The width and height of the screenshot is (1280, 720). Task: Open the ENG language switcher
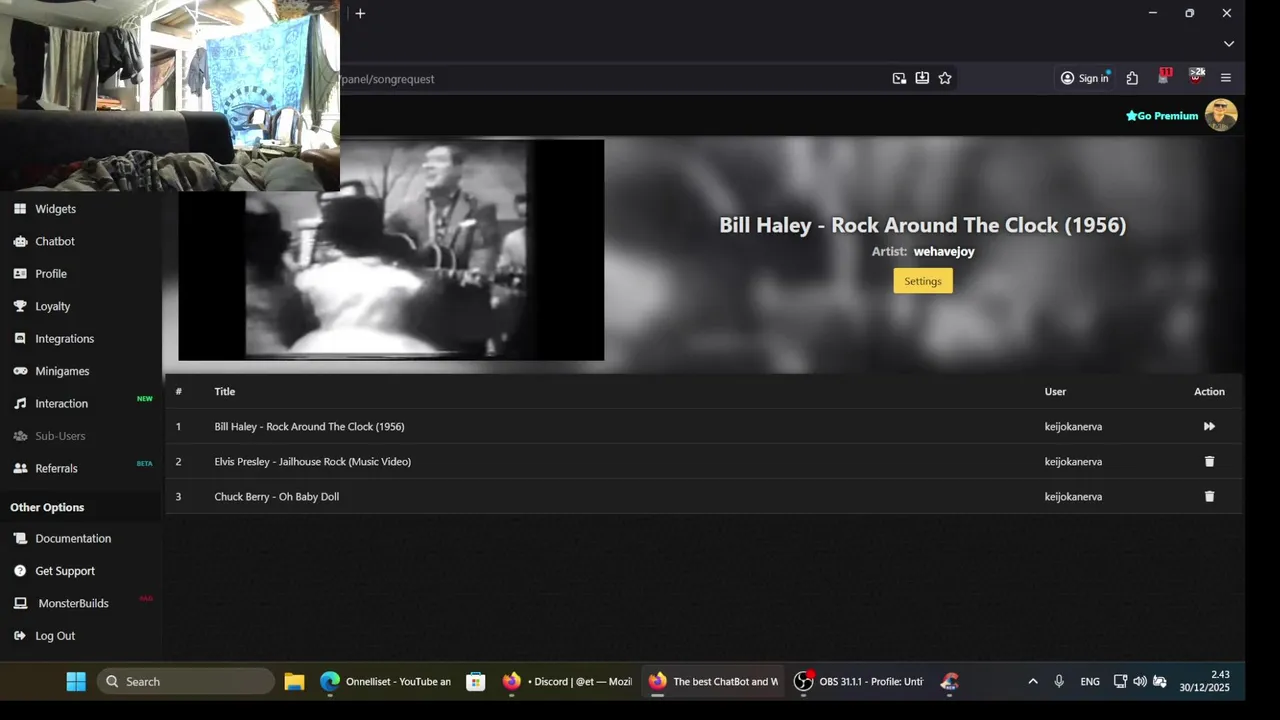[1090, 682]
